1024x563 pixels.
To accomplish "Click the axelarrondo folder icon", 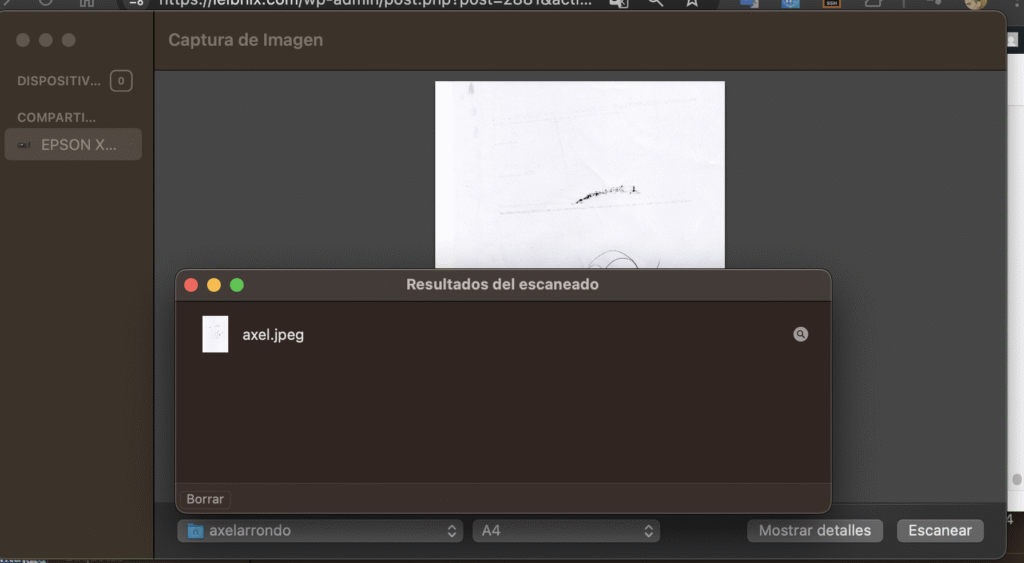I will tap(195, 531).
